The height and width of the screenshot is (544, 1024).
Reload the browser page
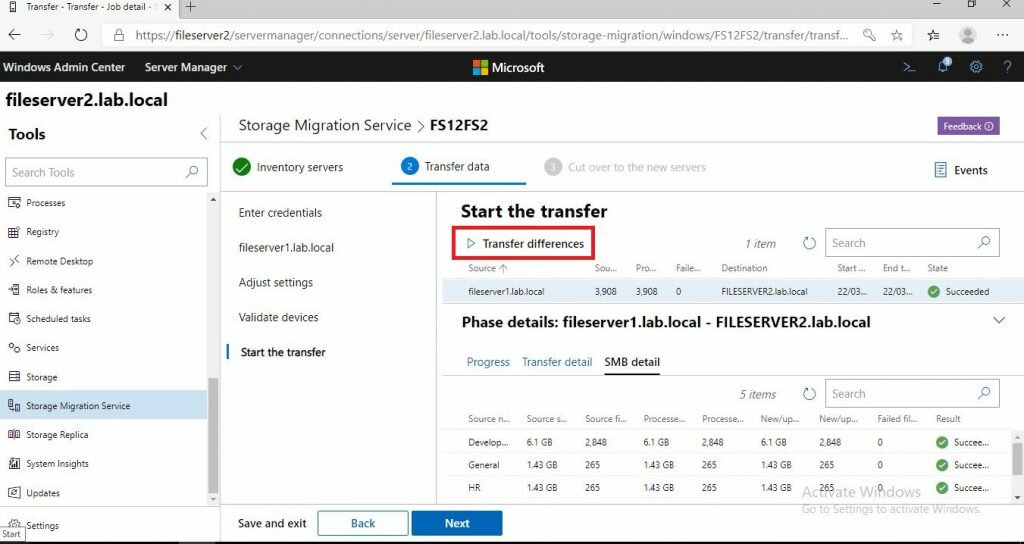tap(81, 35)
